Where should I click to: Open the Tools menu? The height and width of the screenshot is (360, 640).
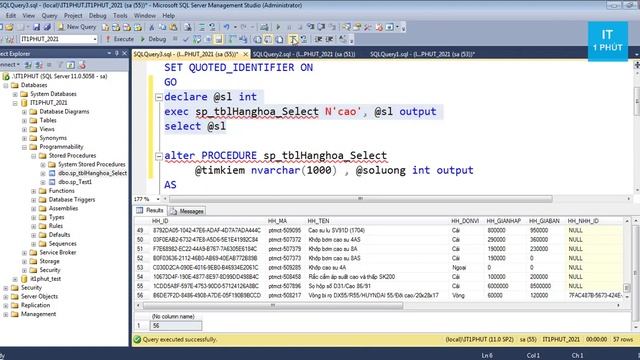(120, 16)
